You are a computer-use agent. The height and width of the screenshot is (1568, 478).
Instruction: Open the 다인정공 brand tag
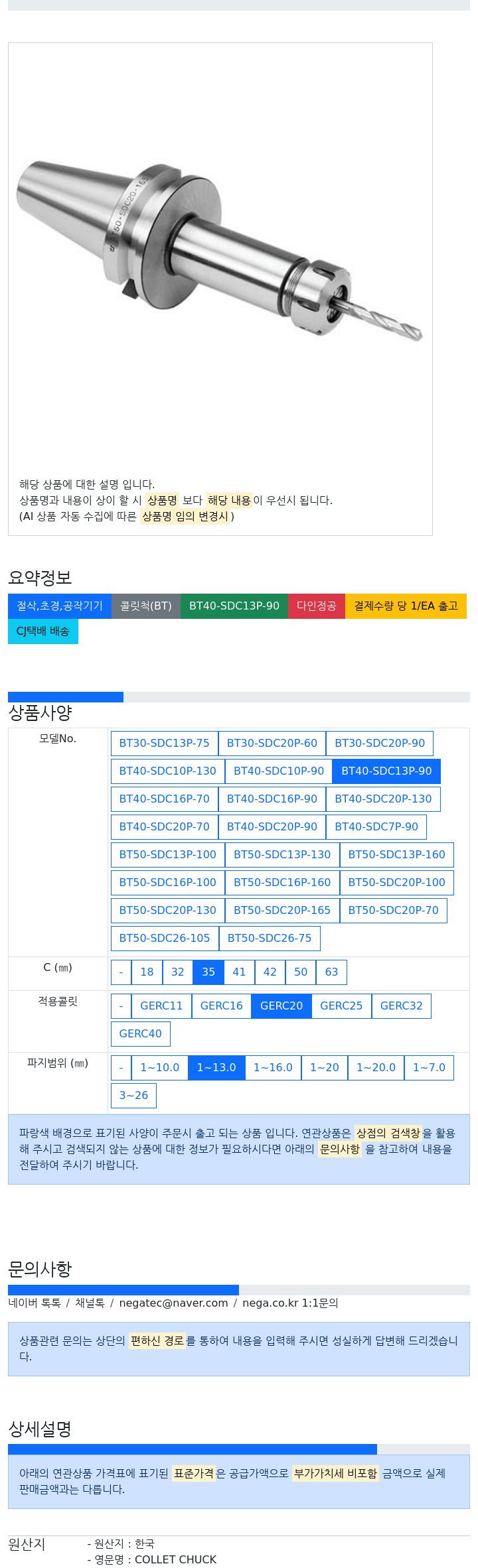(x=317, y=606)
